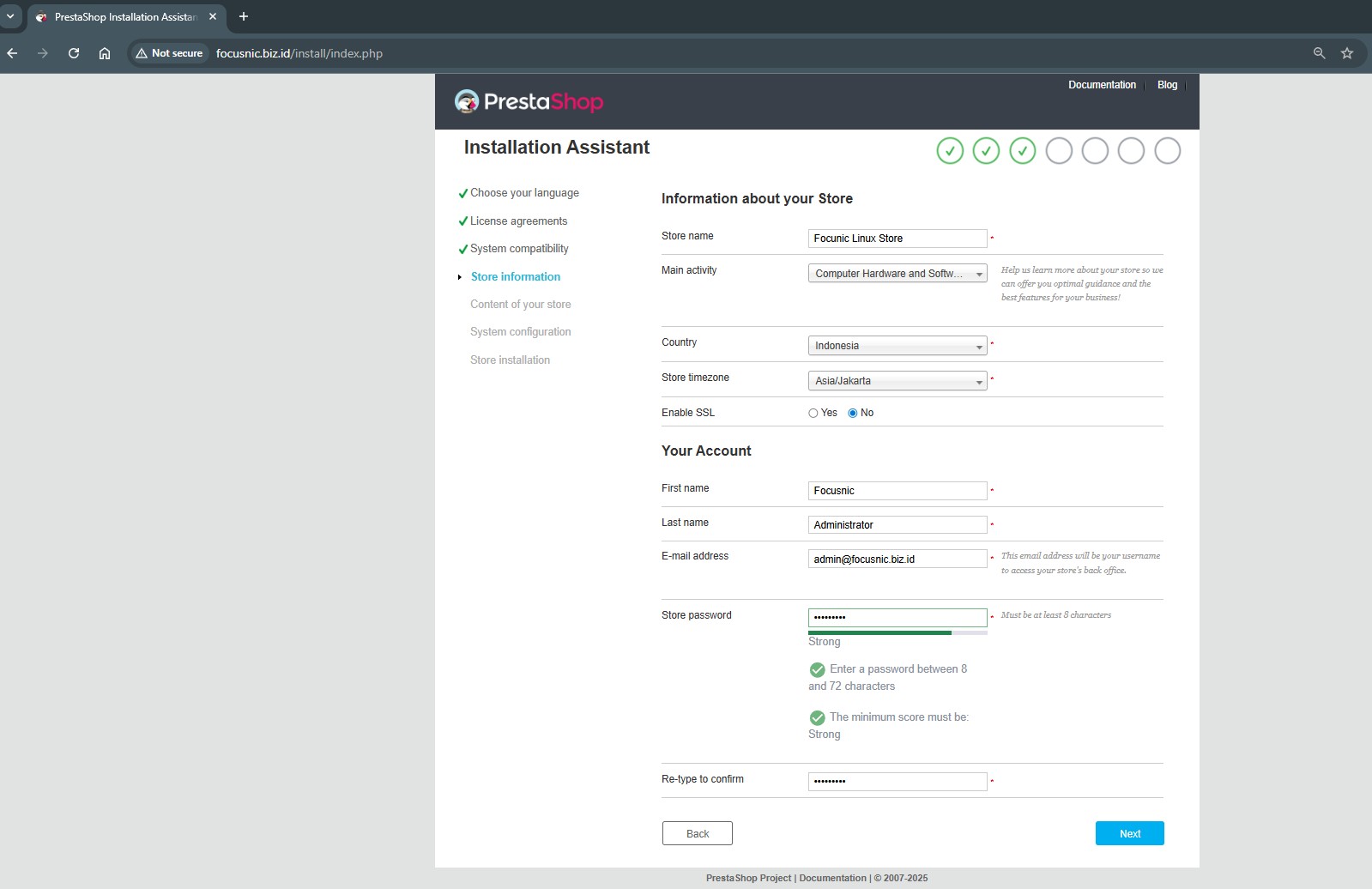The height and width of the screenshot is (889, 1372).
Task: Open a new browser tab
Action: pos(244,16)
